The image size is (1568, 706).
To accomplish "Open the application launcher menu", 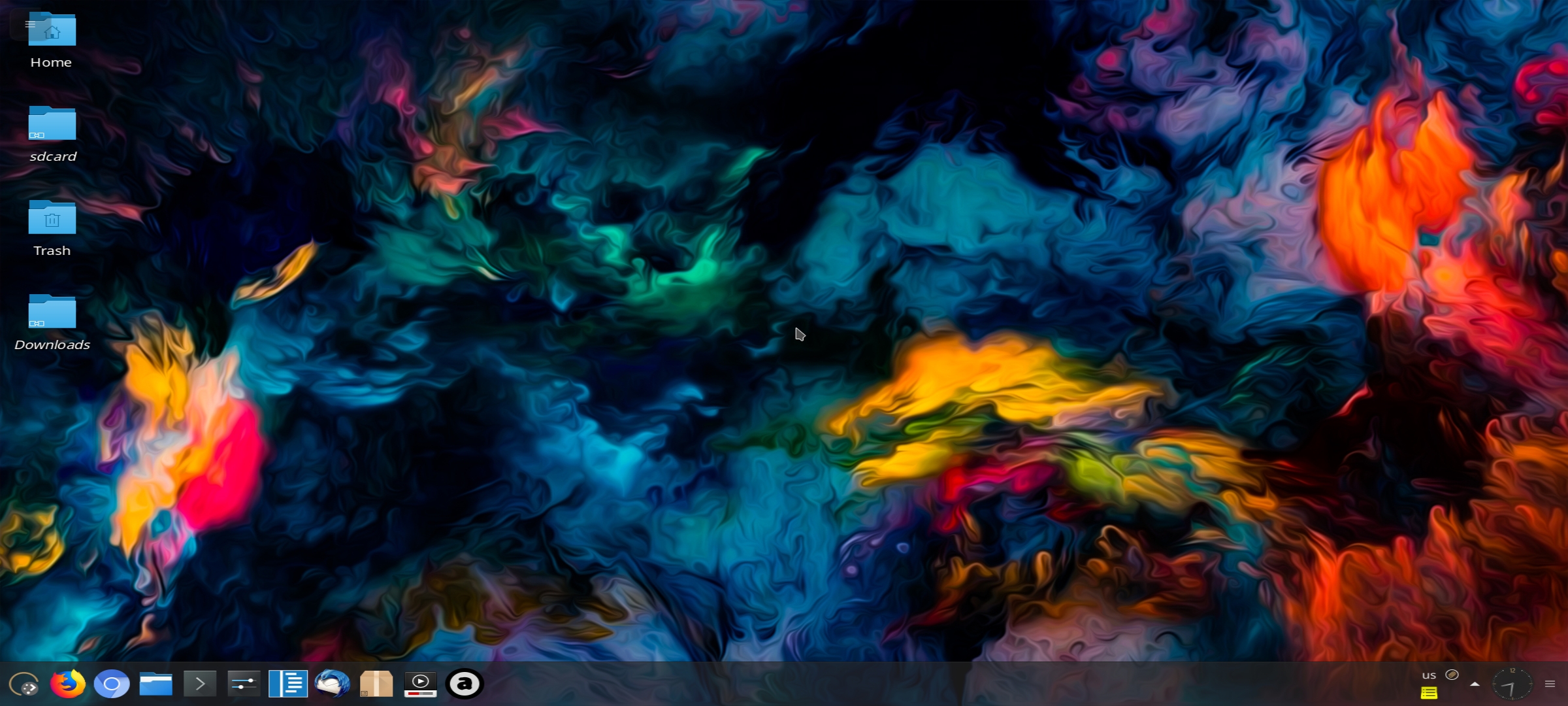I will pos(24,684).
